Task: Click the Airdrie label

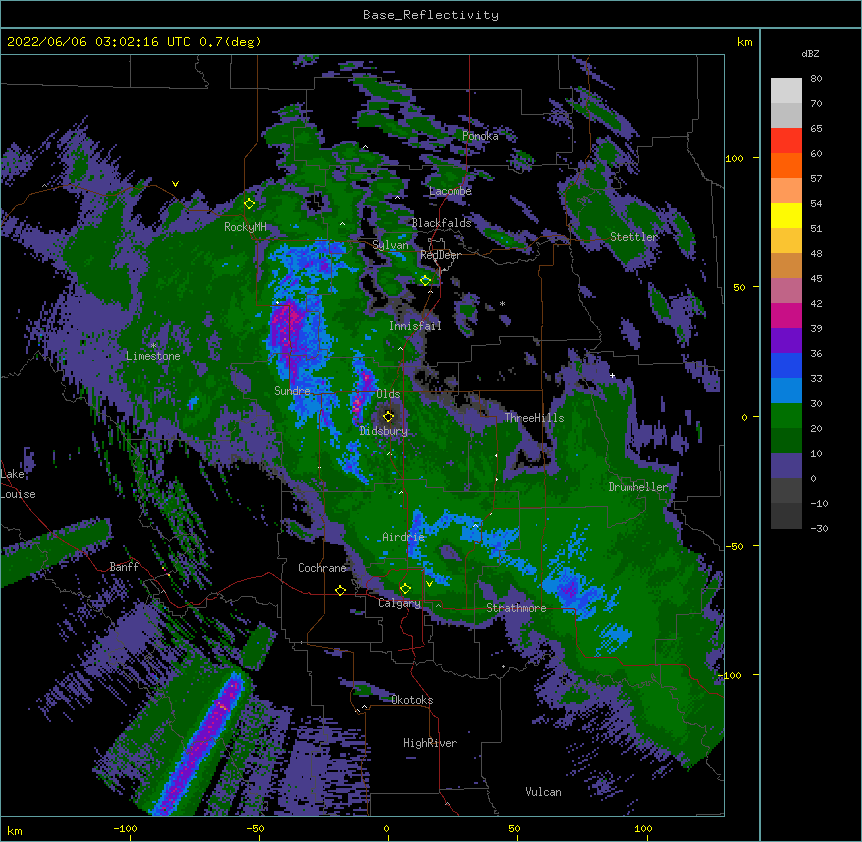Action: point(404,537)
